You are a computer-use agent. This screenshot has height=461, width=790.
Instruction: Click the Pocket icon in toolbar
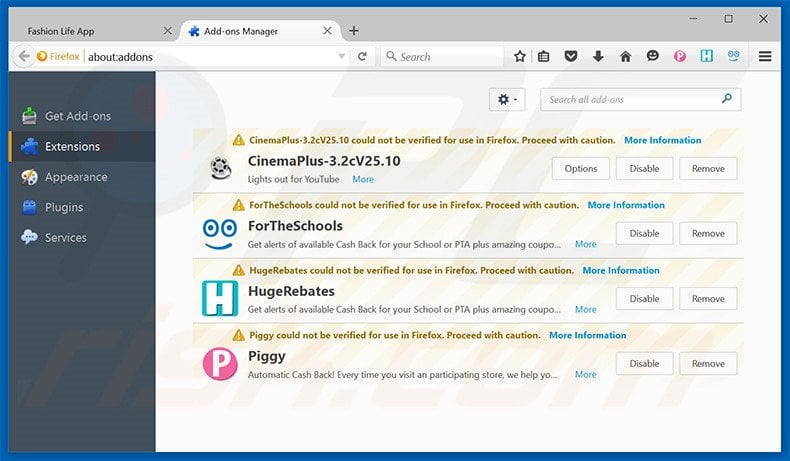coord(571,56)
